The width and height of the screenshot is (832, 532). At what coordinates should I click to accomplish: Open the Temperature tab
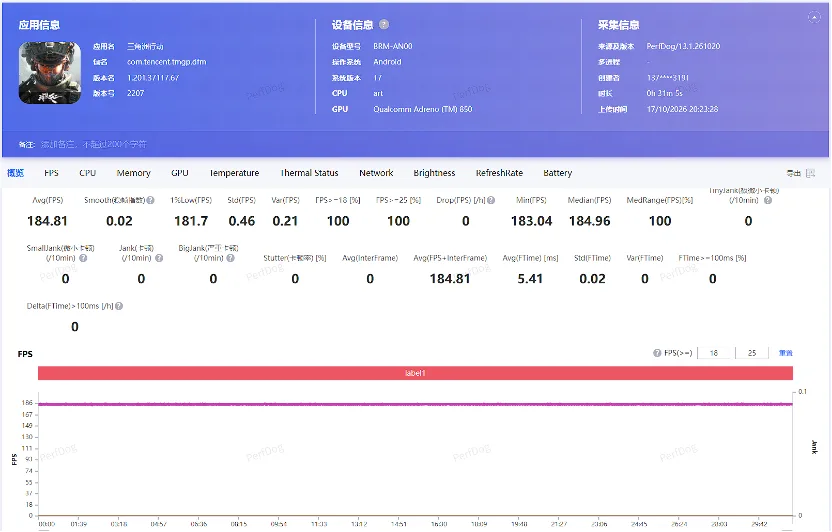(234, 173)
